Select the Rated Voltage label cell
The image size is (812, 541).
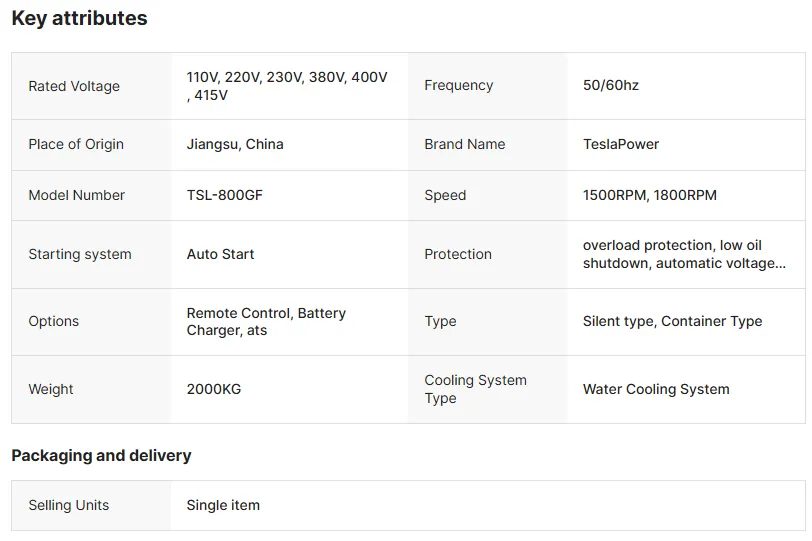[x=91, y=86]
